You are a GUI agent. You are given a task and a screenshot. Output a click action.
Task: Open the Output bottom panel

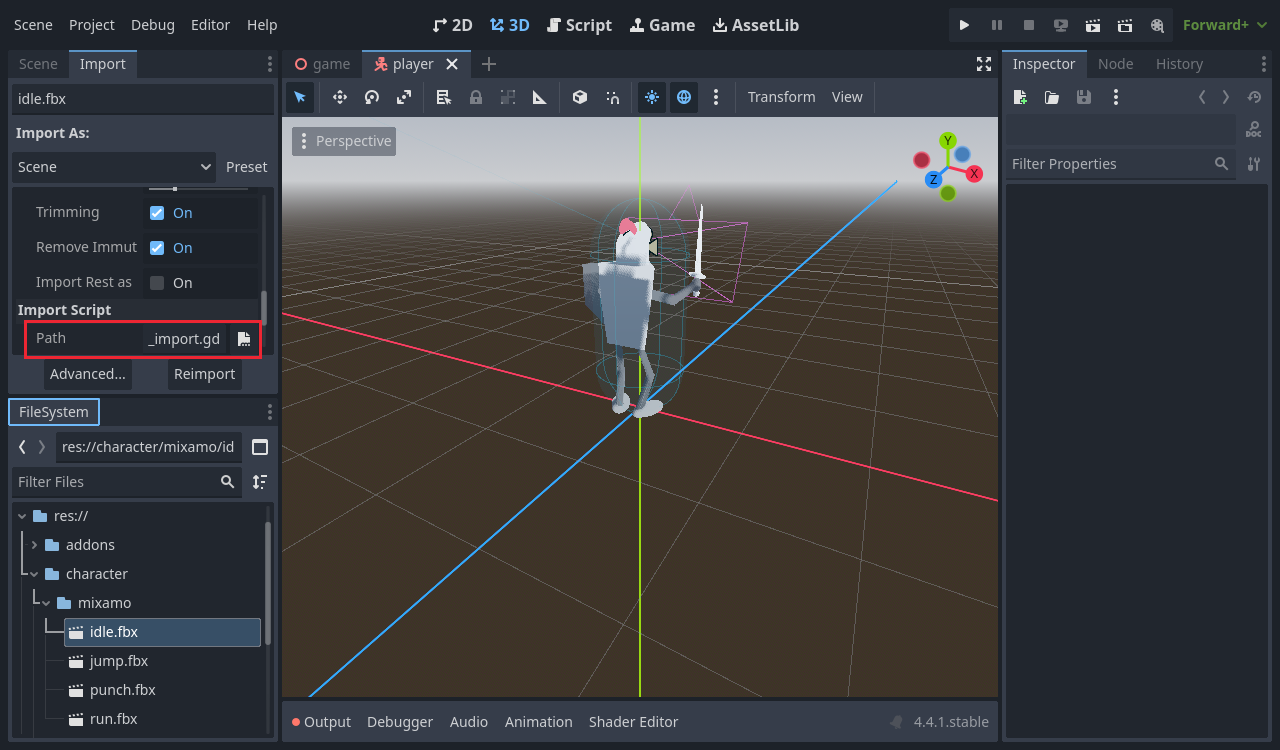tap(321, 722)
